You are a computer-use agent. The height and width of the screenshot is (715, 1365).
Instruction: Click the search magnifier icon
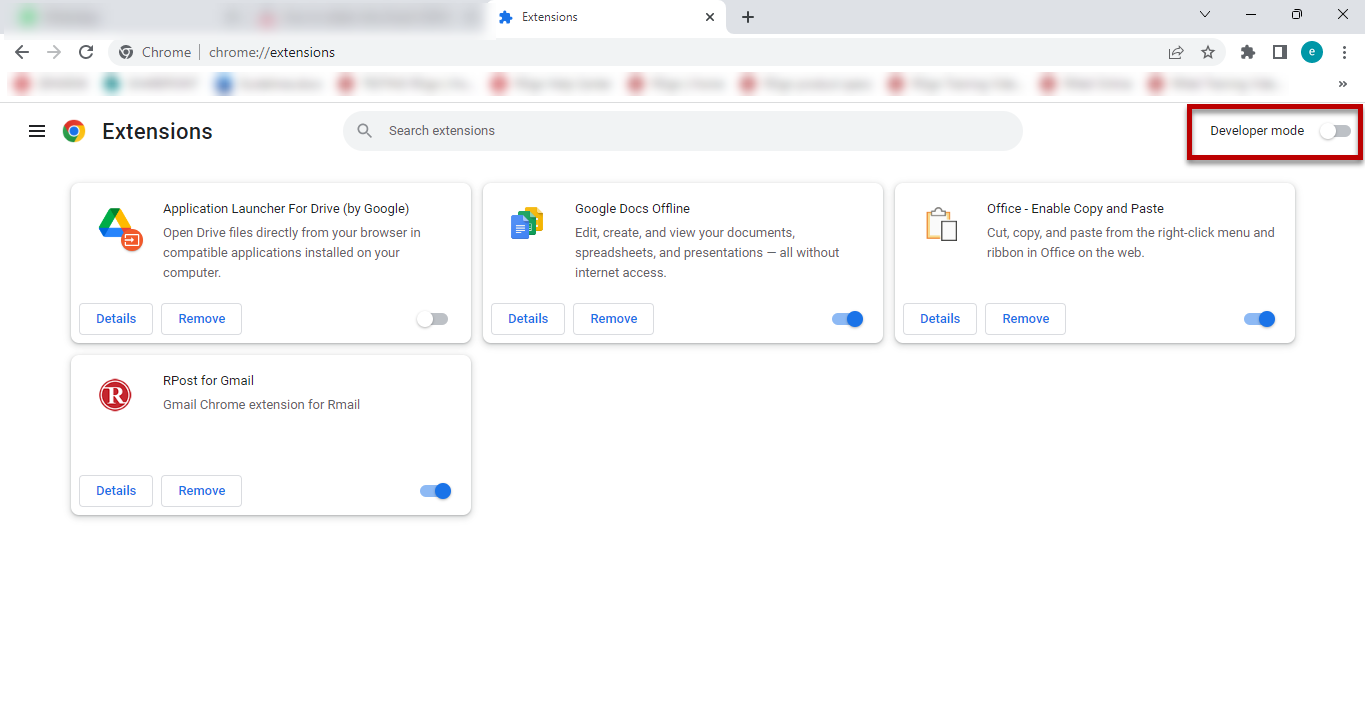pos(365,131)
